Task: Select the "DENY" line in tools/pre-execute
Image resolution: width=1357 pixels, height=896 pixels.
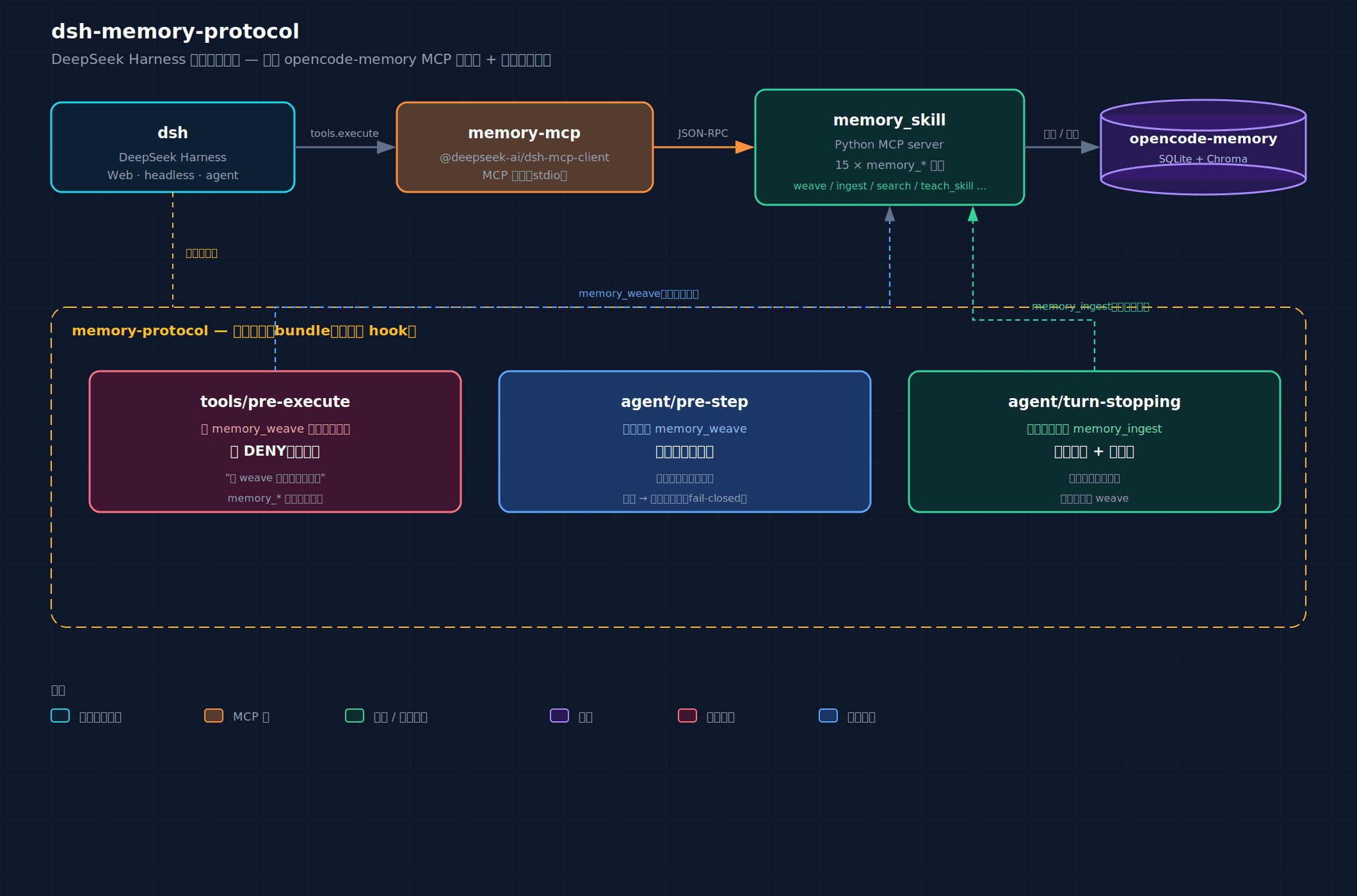Action: coord(275,451)
